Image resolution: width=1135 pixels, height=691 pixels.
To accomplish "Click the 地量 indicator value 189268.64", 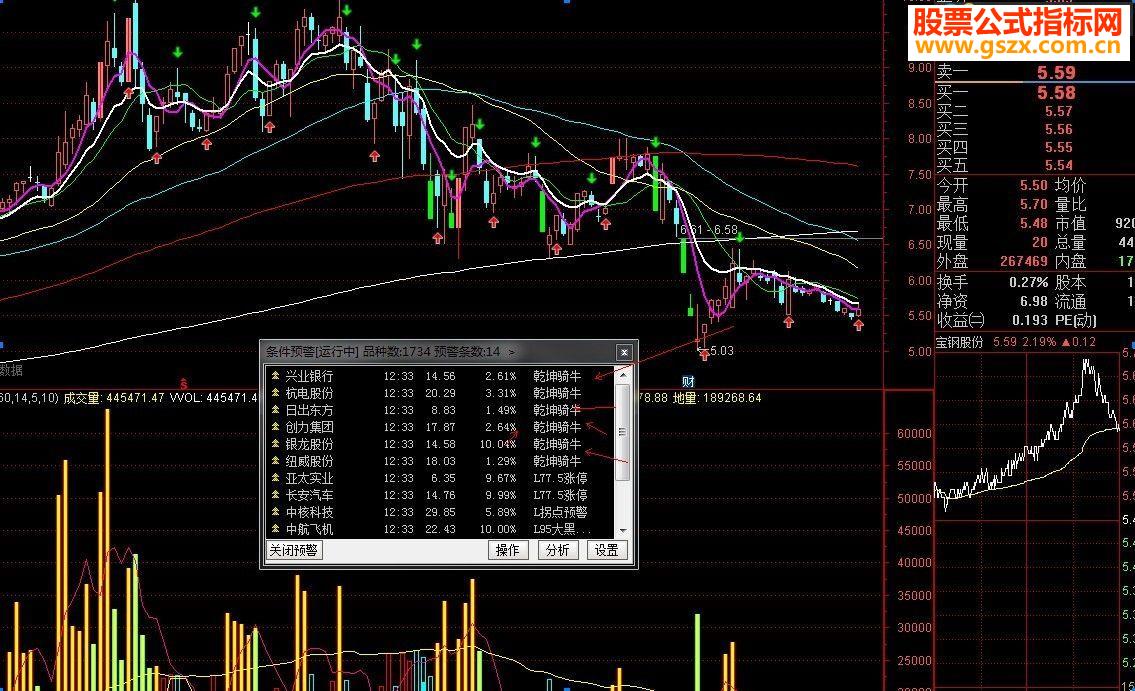I will coord(731,398).
